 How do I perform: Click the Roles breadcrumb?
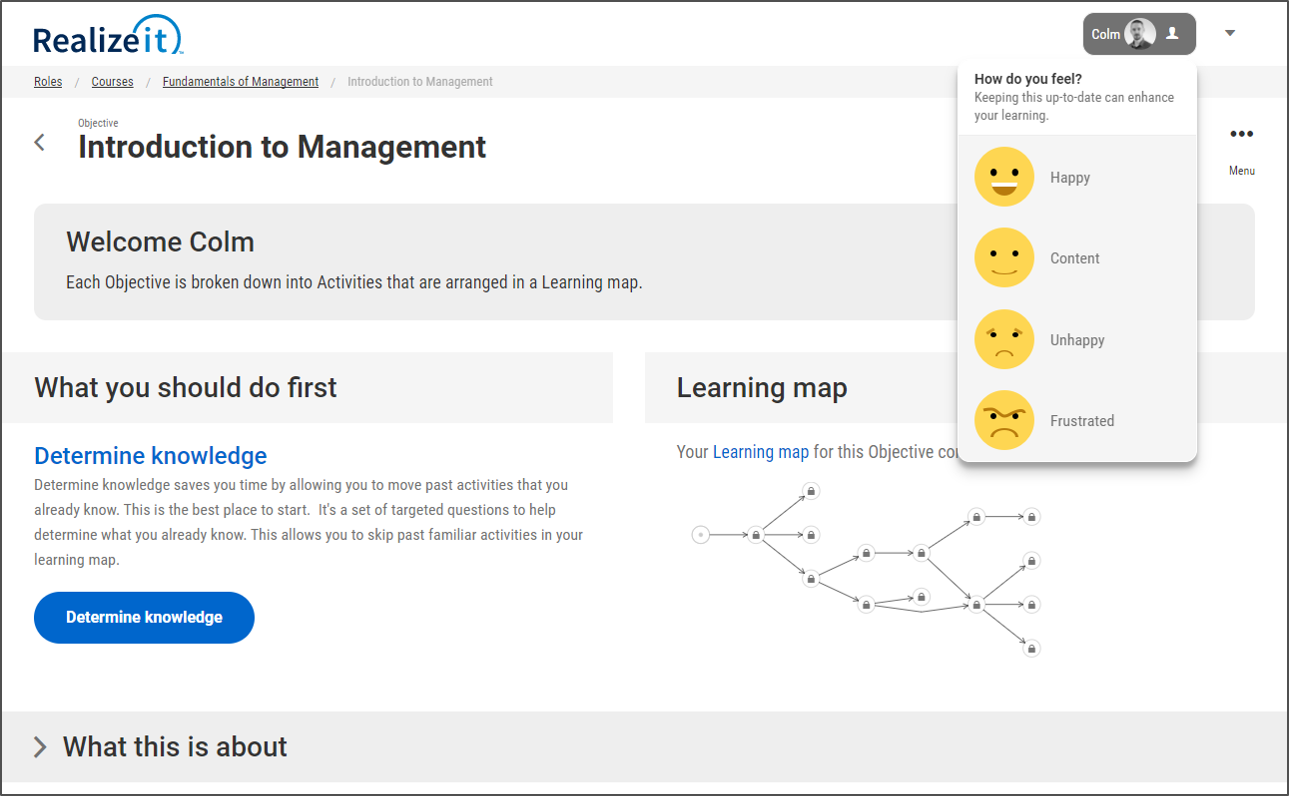pos(48,82)
